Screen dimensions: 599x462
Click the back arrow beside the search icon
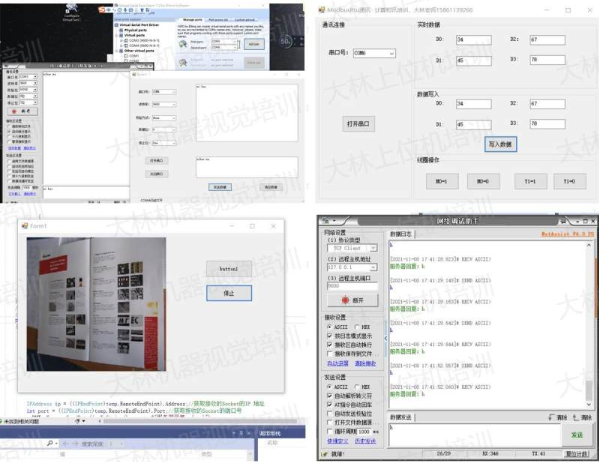65,444
